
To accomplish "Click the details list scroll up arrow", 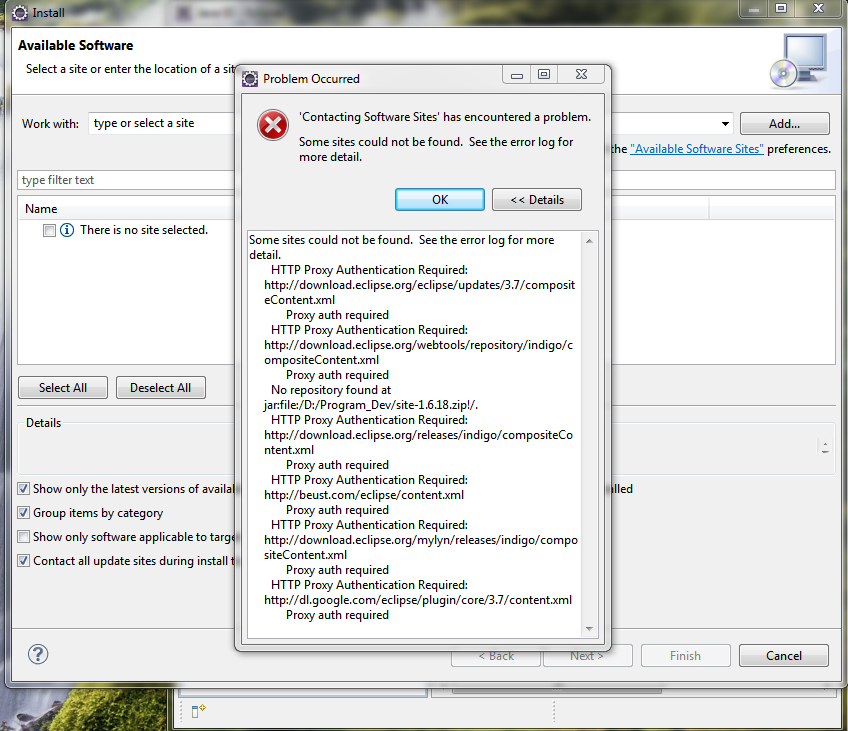I will point(589,241).
